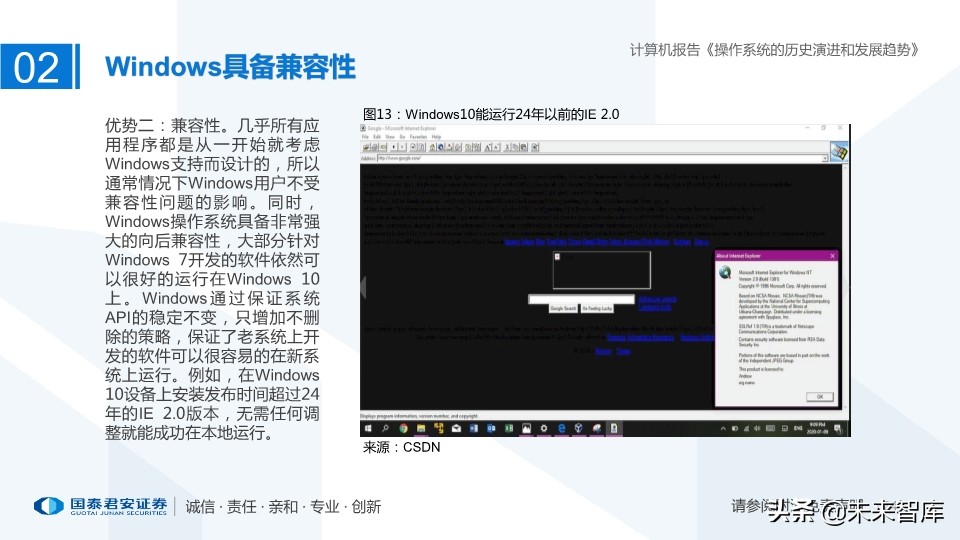Click the Back arrow toolbar button

click(x=394, y=147)
